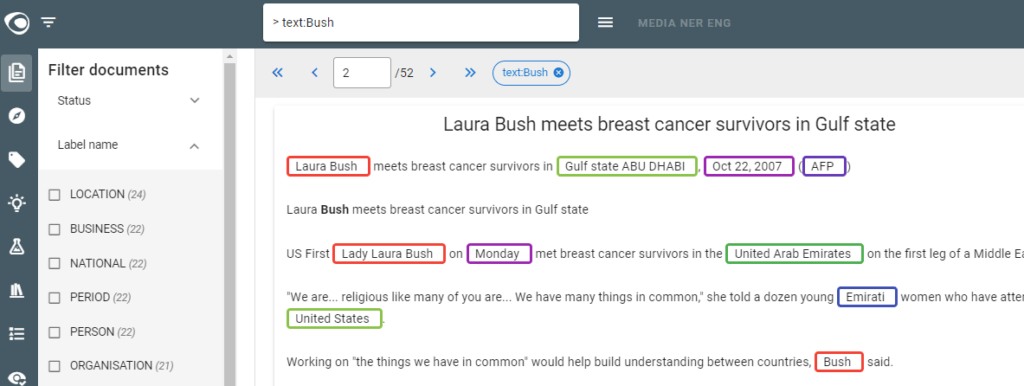
Task: Open the lightbulb suggestions icon
Action: click(x=17, y=203)
